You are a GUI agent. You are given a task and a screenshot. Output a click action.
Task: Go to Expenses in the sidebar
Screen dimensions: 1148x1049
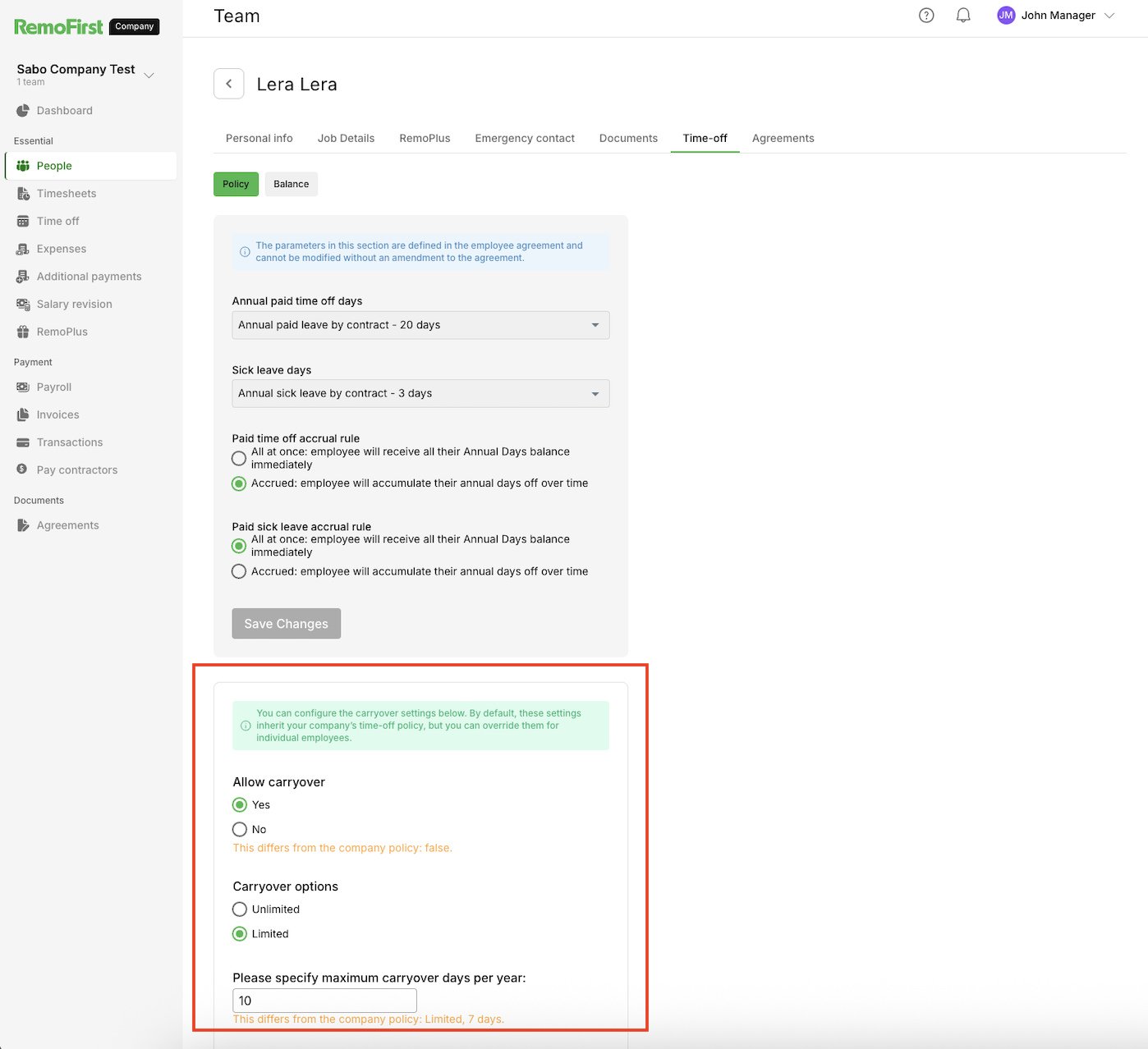[x=61, y=249]
